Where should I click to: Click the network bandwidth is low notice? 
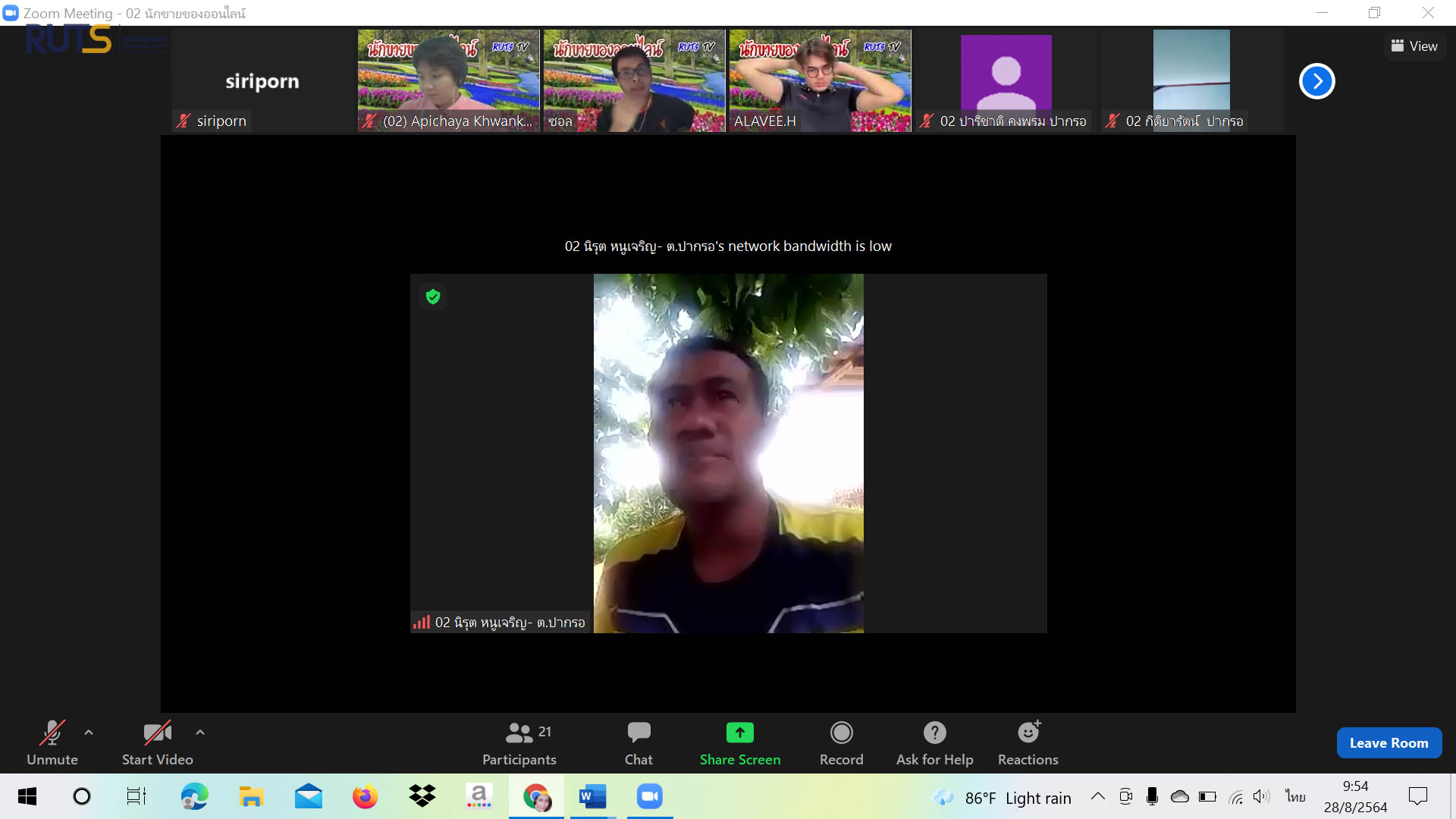[x=728, y=246]
